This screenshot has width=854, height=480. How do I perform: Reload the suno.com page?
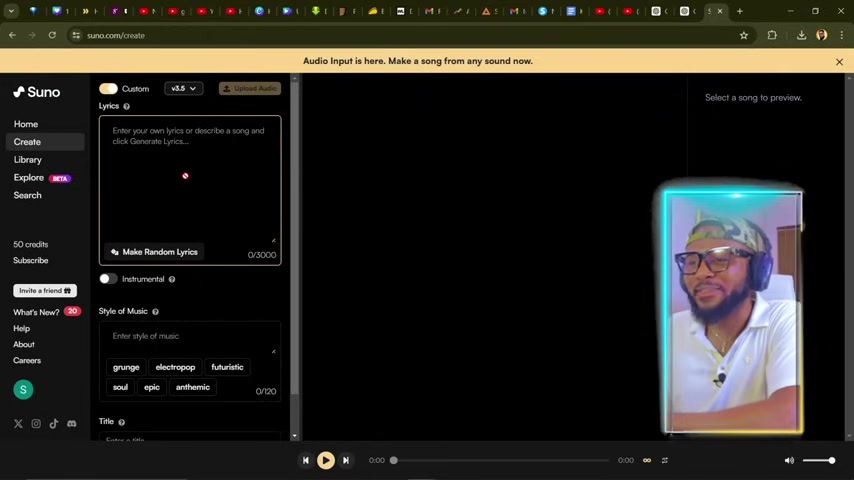click(x=52, y=35)
